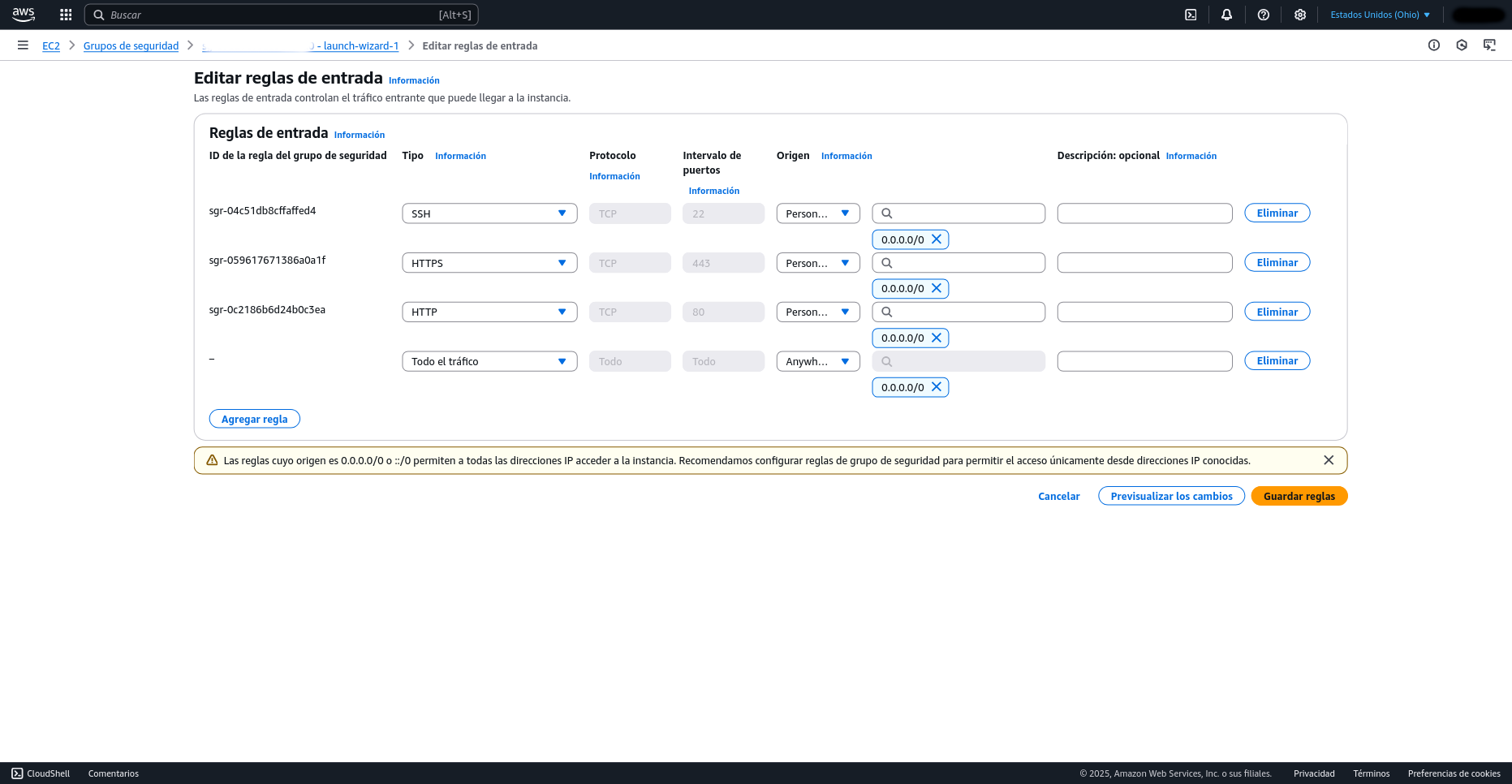Click Guardar reglas
Screen dimensions: 1512x784
tap(1299, 496)
